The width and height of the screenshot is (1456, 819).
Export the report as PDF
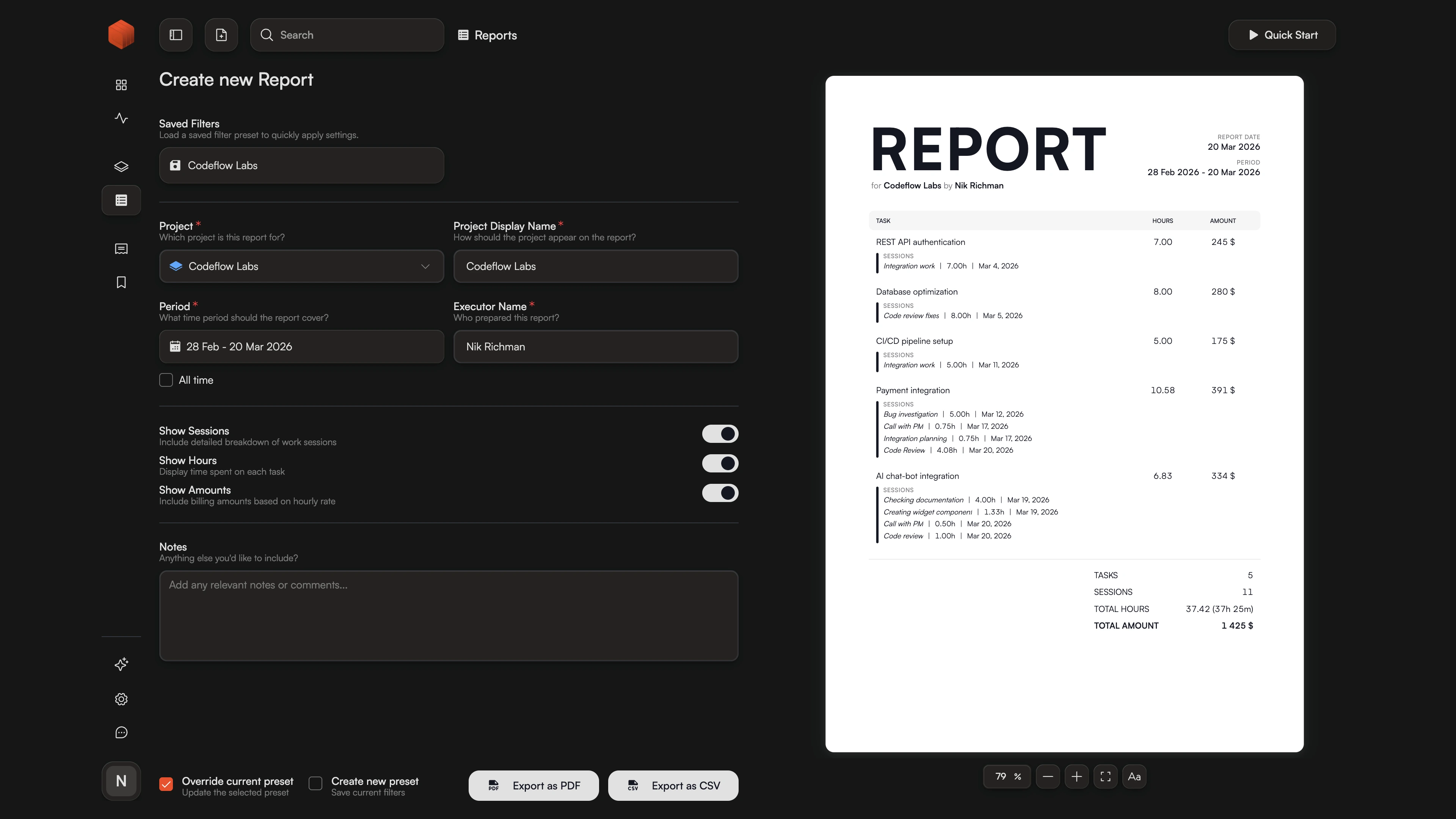(533, 785)
